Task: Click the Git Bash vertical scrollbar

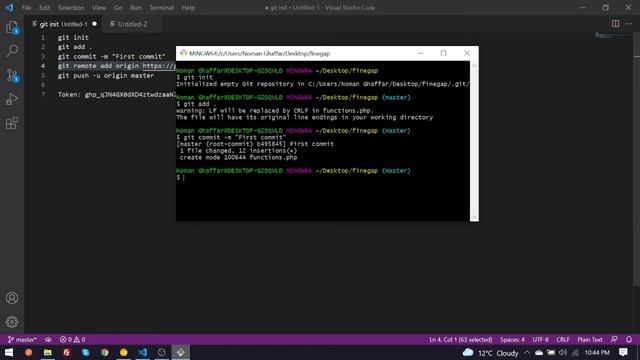Action: coord(474,141)
